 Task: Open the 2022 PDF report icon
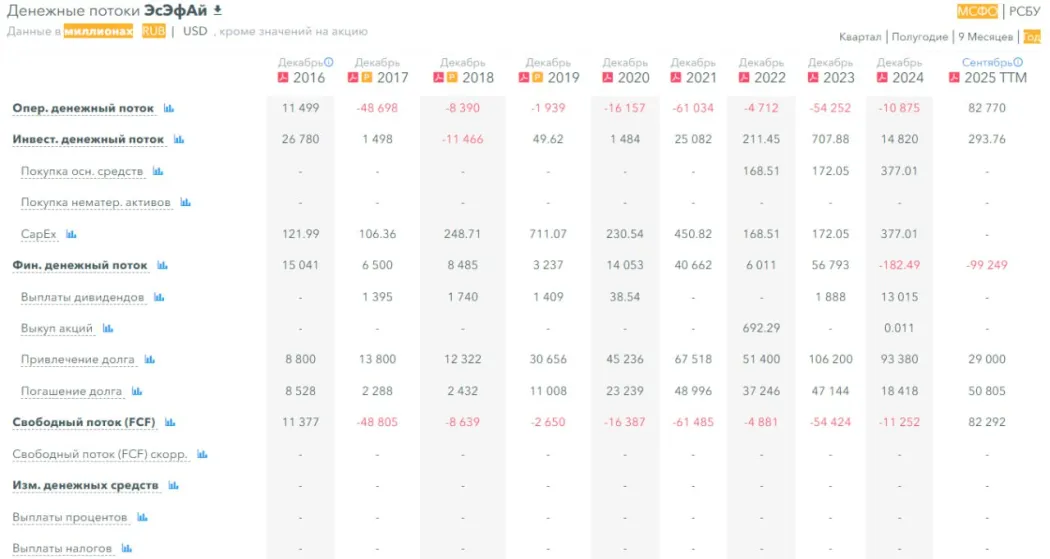coord(744,78)
